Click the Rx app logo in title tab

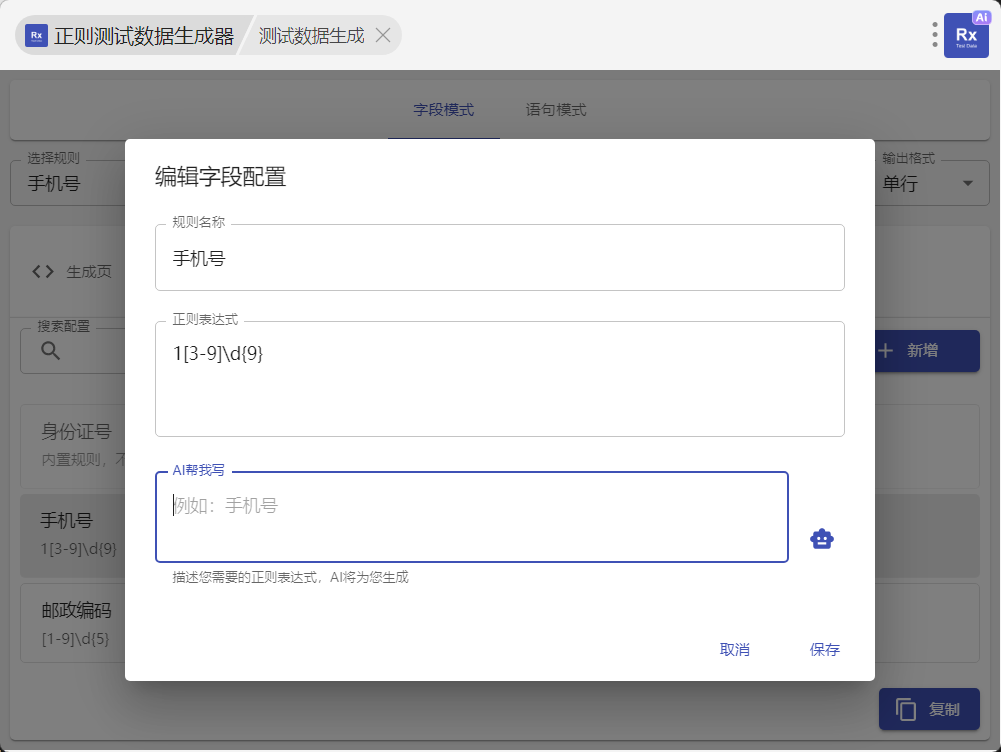pos(36,36)
